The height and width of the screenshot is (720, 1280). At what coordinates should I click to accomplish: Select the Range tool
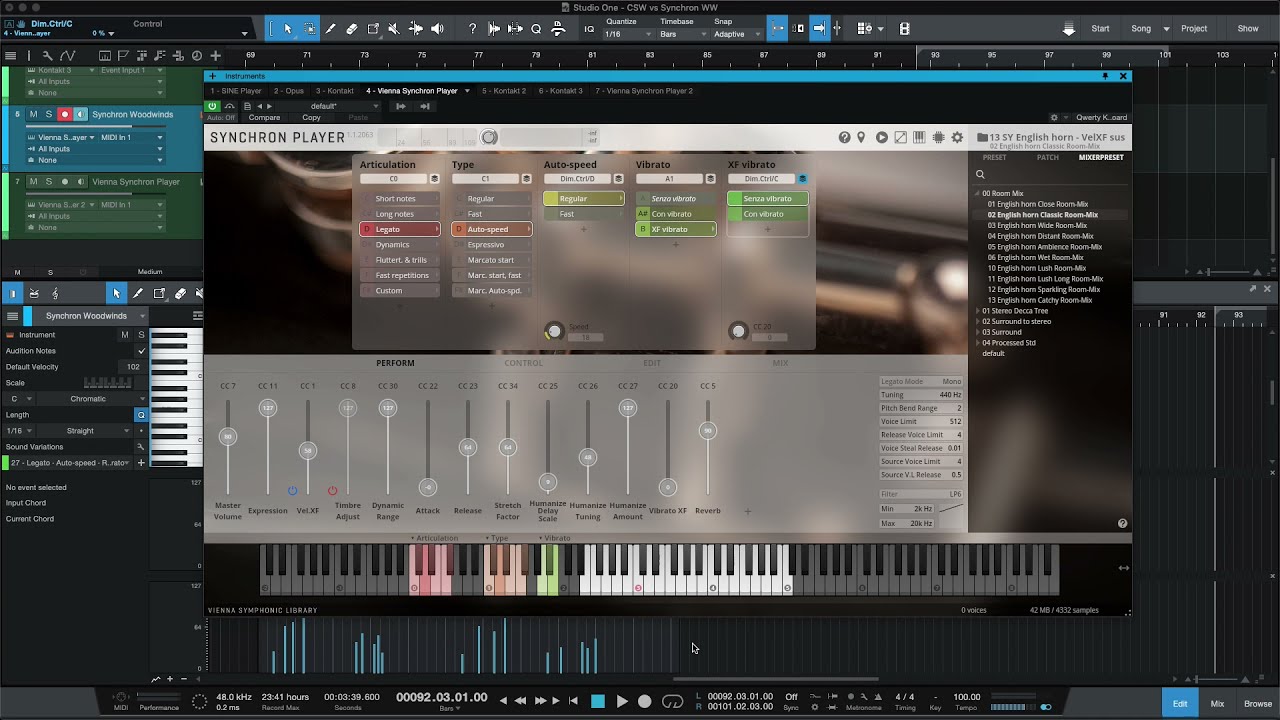tap(309, 29)
